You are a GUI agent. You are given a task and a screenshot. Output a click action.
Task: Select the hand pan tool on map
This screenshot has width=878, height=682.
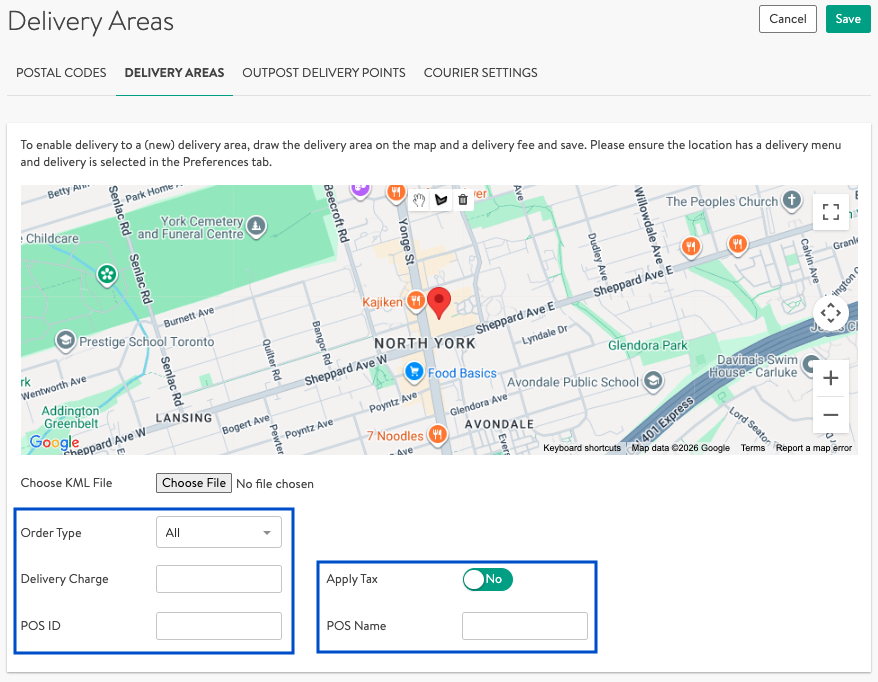coord(420,200)
